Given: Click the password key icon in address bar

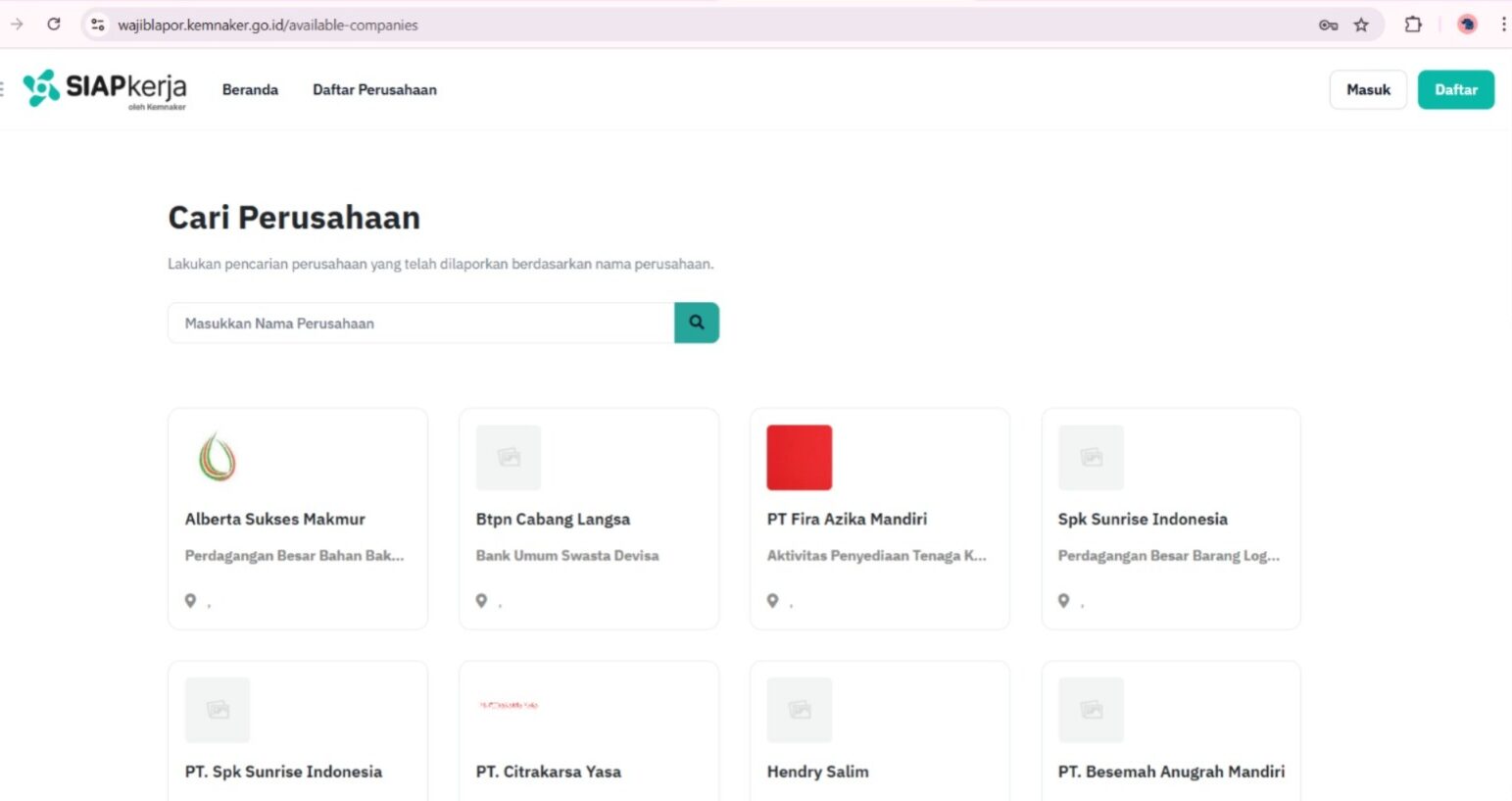Looking at the screenshot, I should click(1328, 25).
